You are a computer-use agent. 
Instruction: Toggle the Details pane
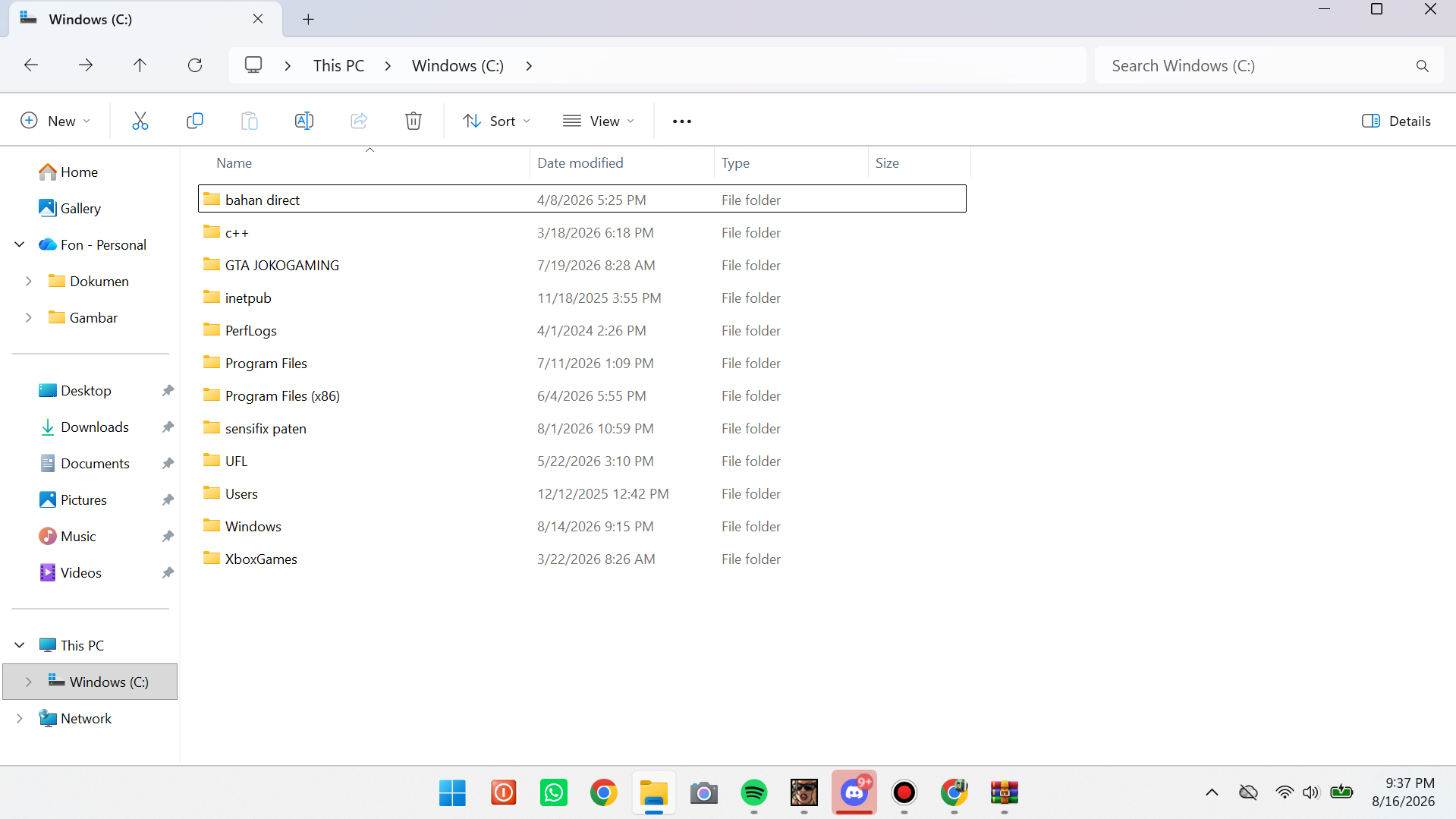(x=1396, y=121)
